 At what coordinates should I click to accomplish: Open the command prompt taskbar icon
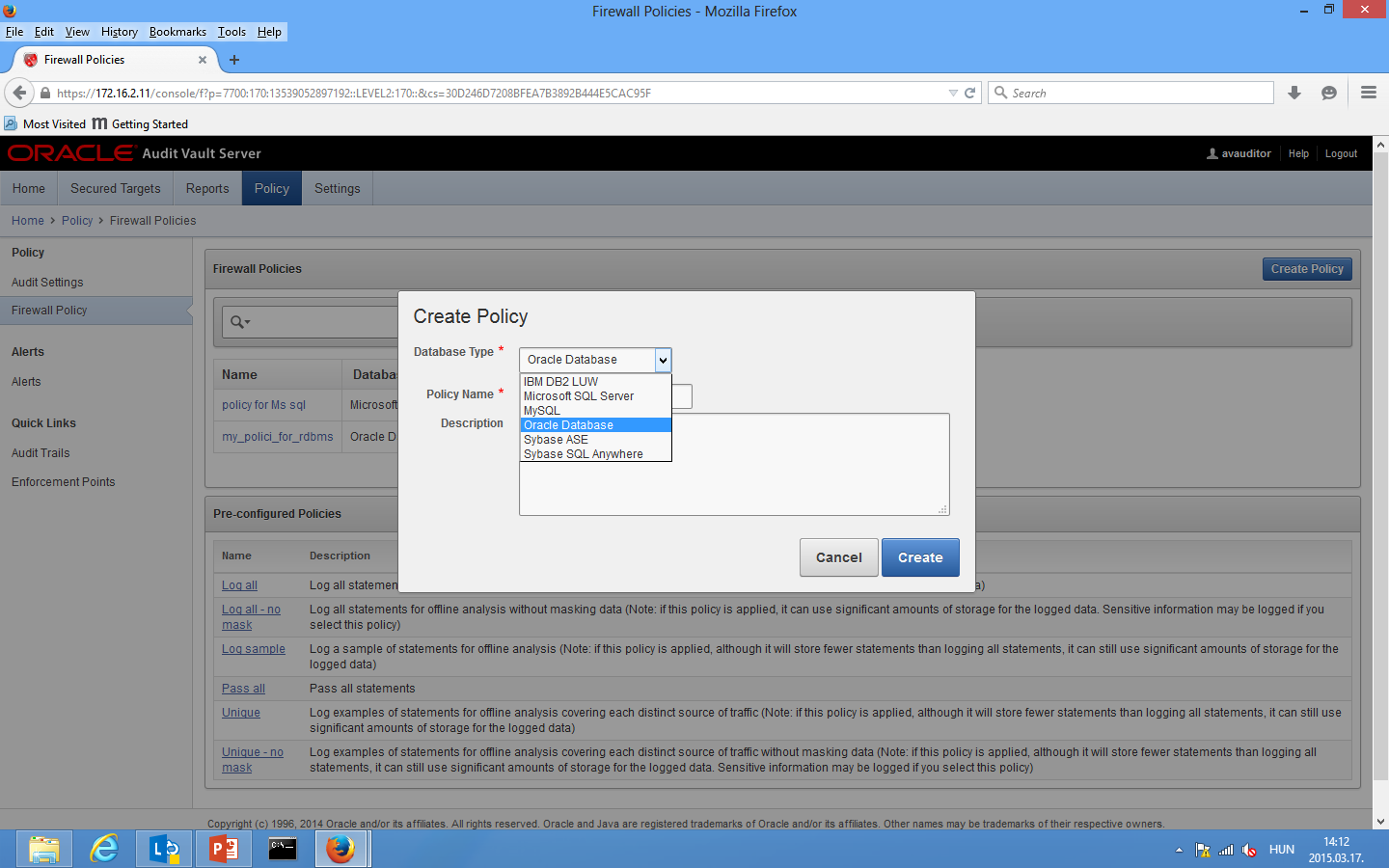[283, 849]
